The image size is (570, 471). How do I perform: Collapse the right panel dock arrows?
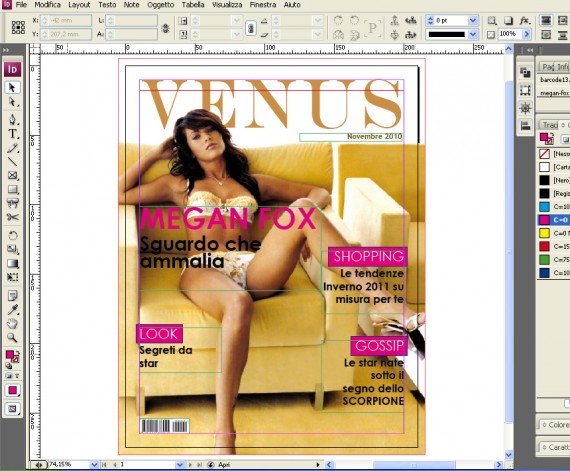pyautogui.click(x=530, y=50)
